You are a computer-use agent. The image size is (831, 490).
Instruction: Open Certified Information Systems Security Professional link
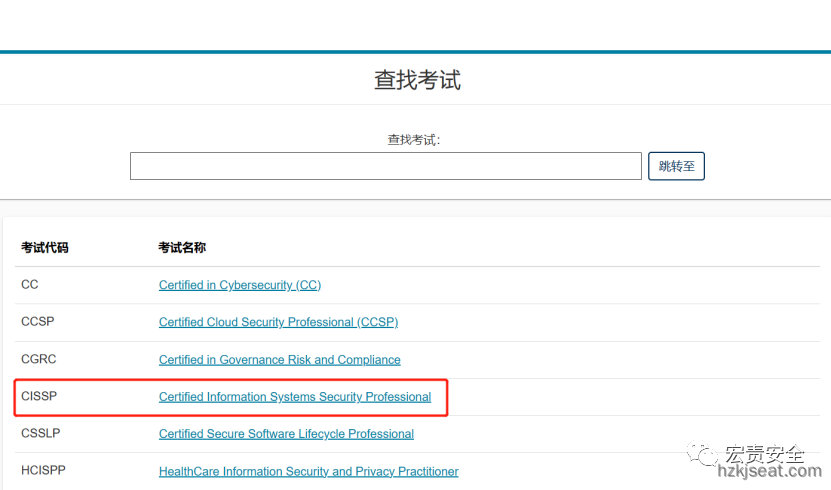(x=295, y=397)
